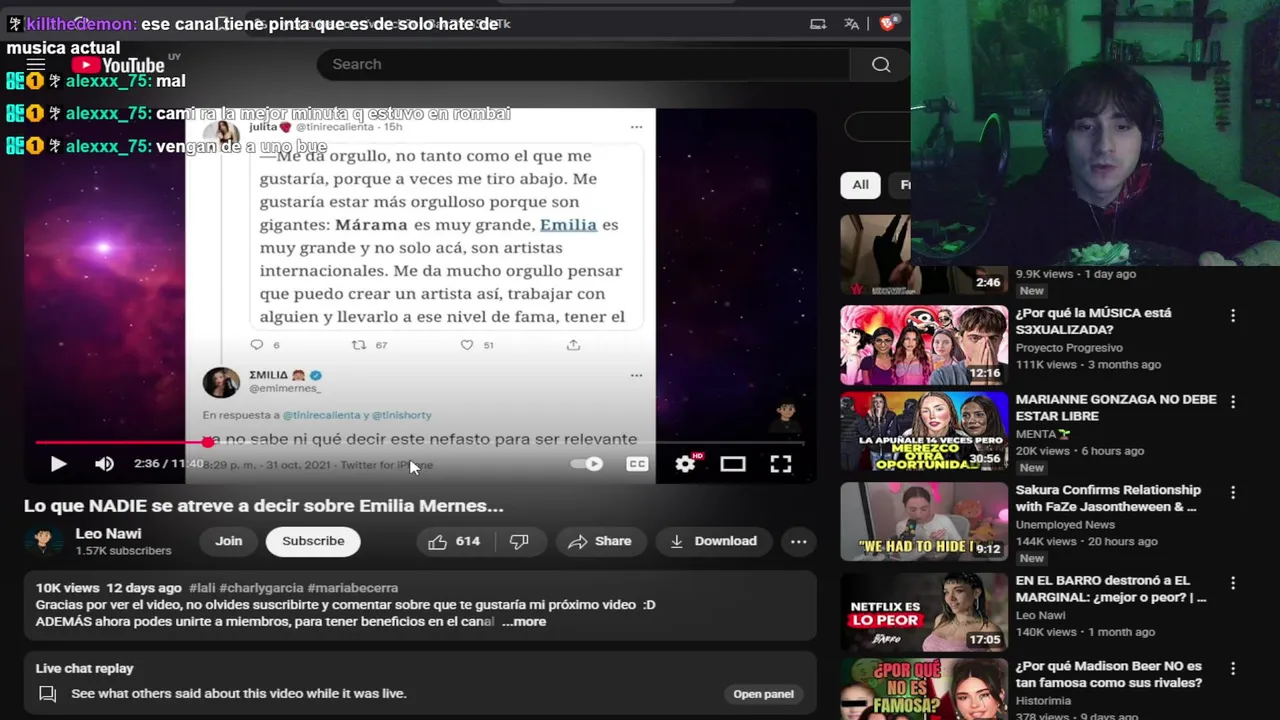The height and width of the screenshot is (720, 1280).
Task: Click the live chat replay icon
Action: pyautogui.click(x=47, y=694)
